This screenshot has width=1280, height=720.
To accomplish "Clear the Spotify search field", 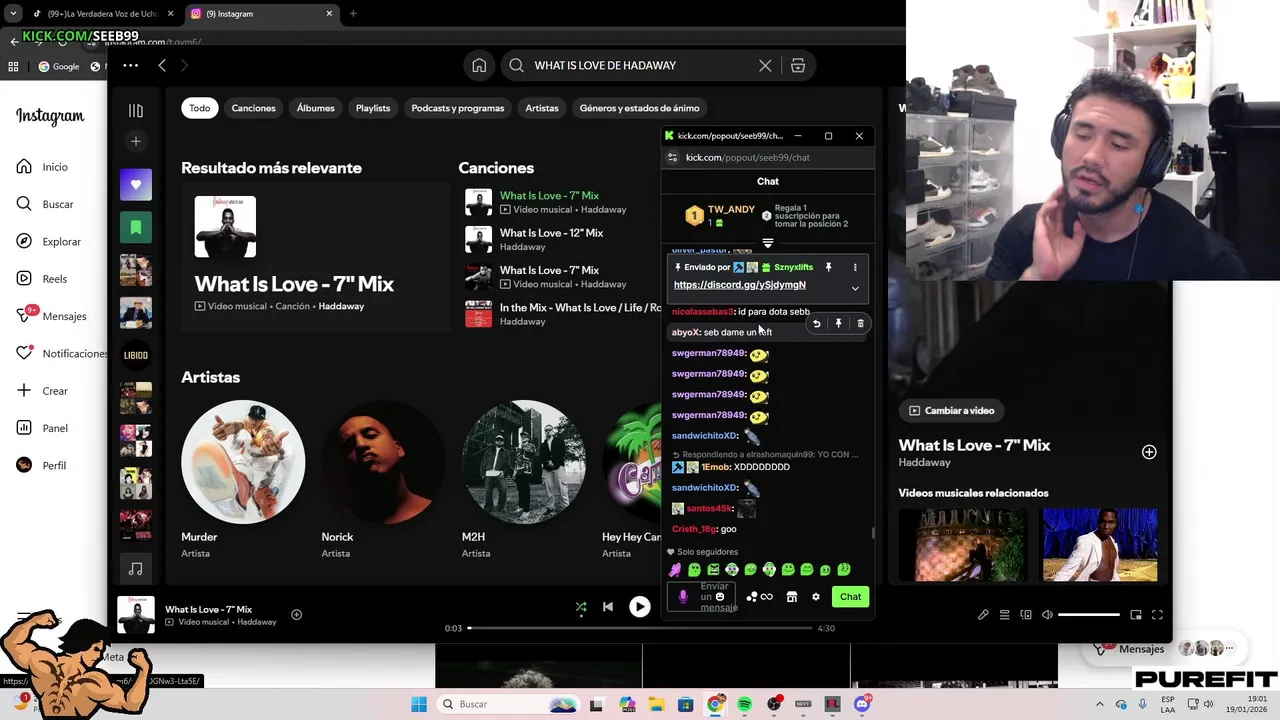I will click(765, 65).
